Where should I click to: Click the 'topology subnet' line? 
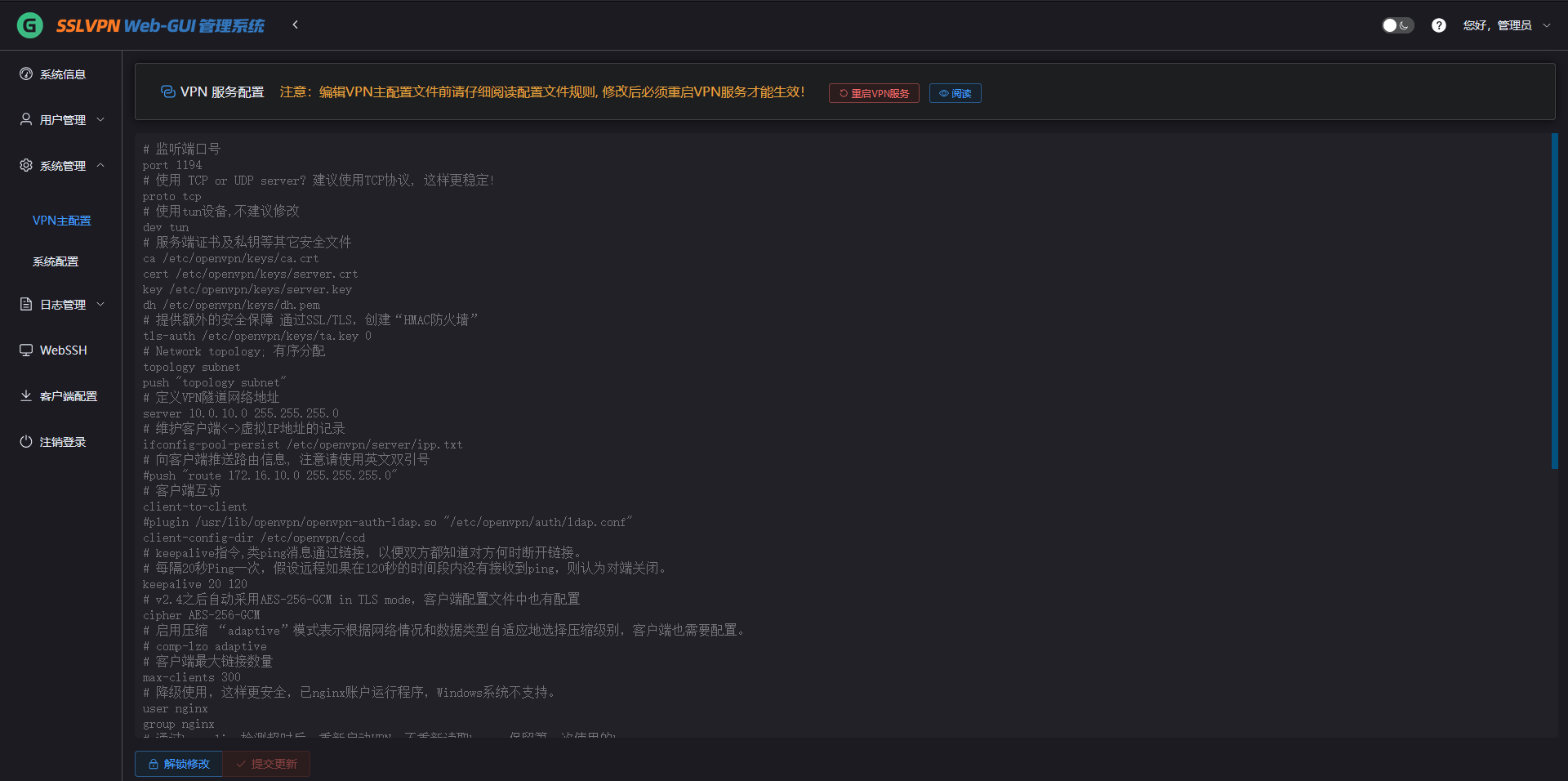click(191, 367)
